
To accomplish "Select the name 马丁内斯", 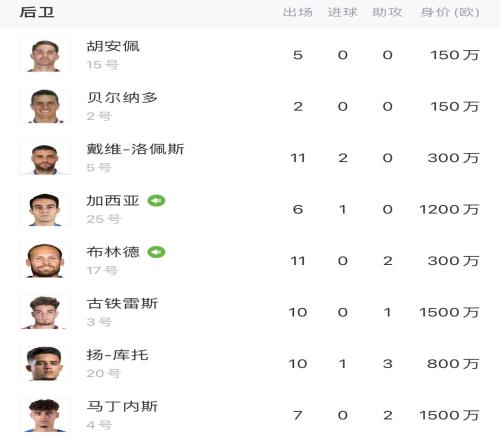I will click(122, 406).
